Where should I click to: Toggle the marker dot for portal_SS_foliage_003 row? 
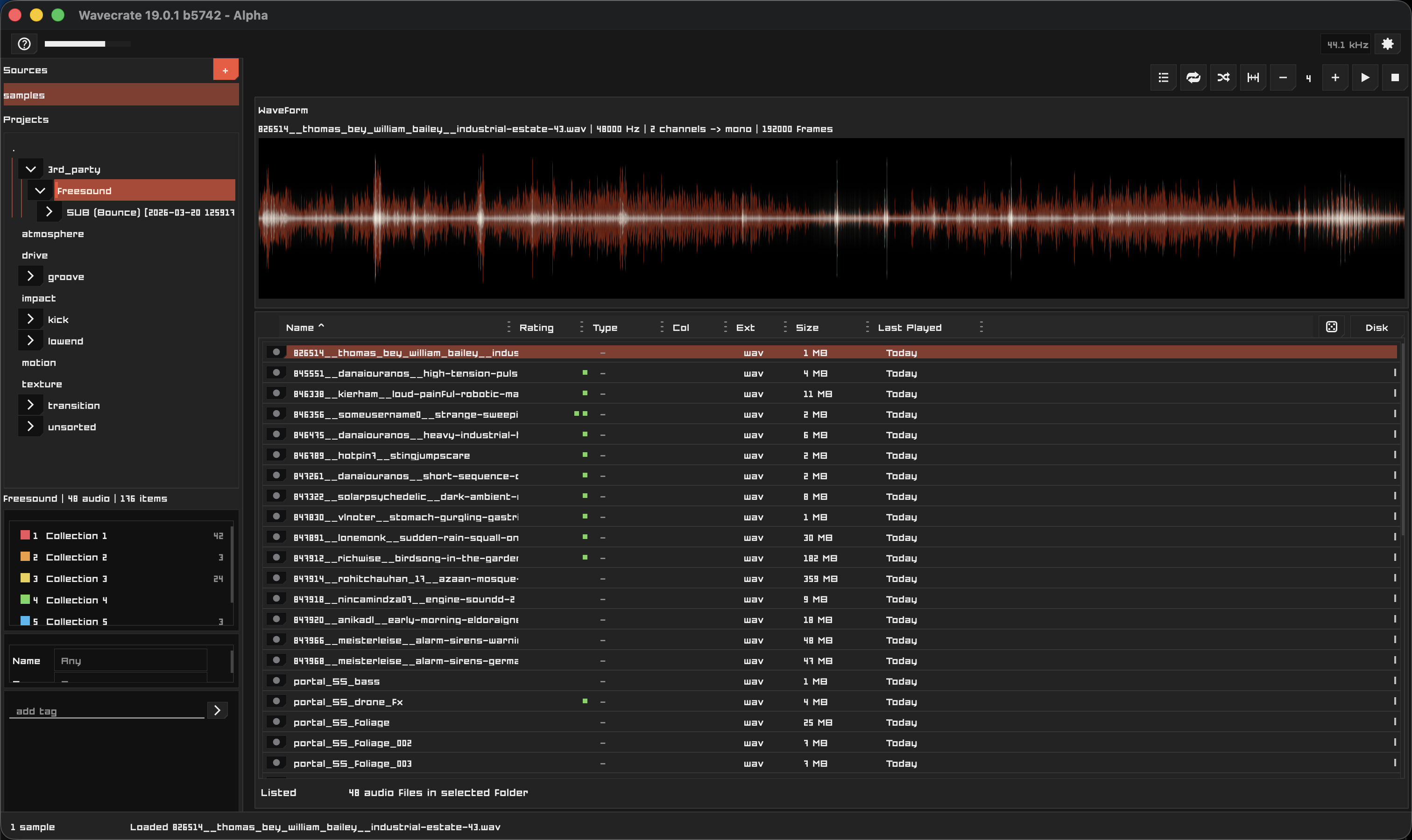[x=276, y=763]
